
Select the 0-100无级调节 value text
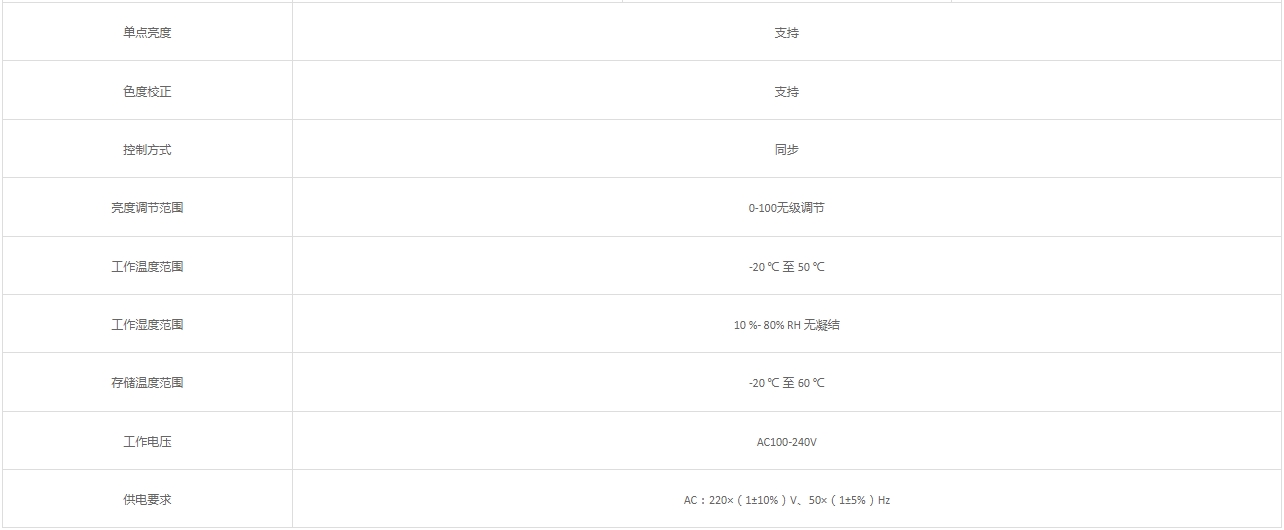[786, 208]
